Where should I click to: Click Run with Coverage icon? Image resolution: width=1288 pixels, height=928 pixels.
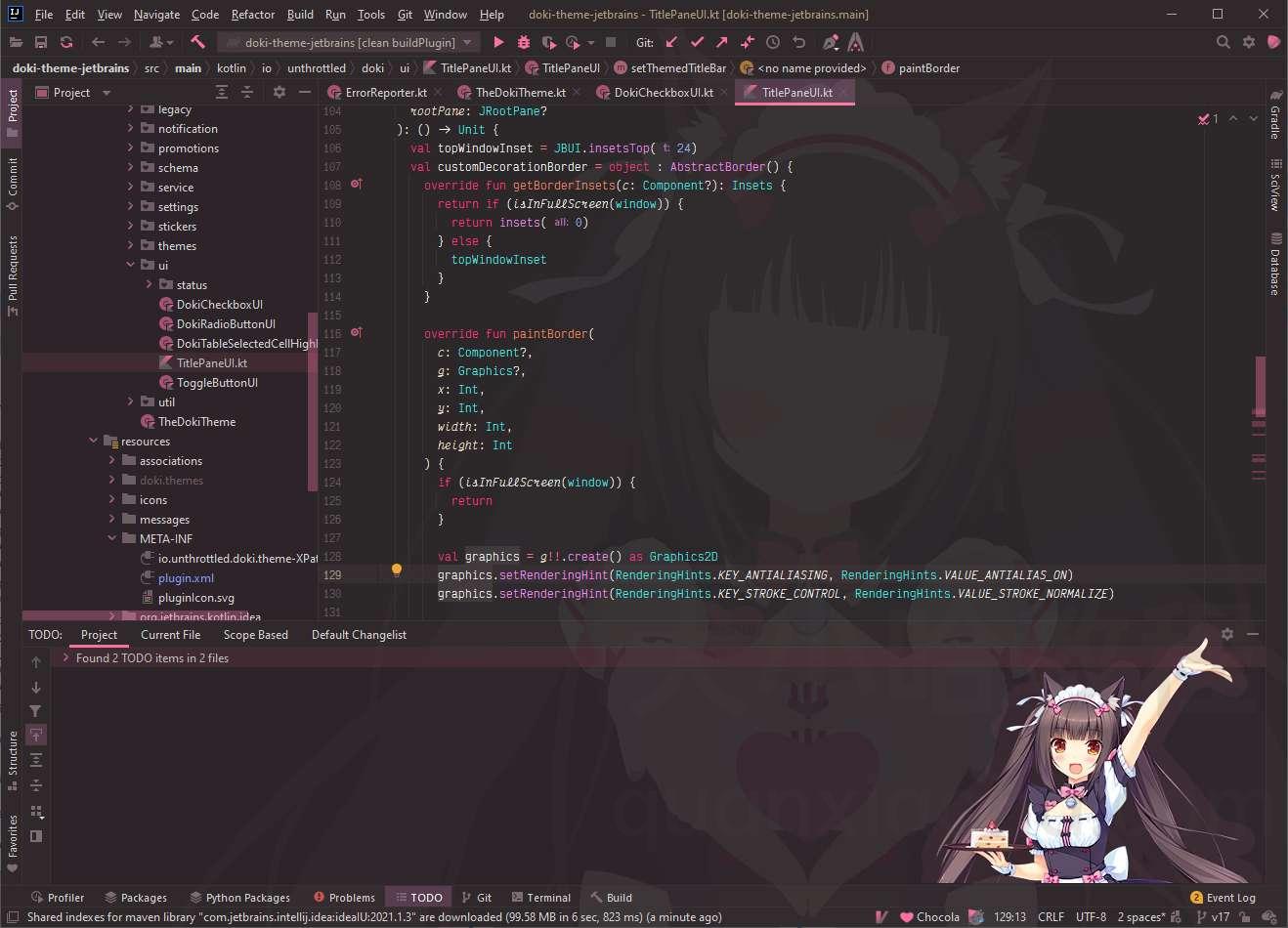[549, 42]
